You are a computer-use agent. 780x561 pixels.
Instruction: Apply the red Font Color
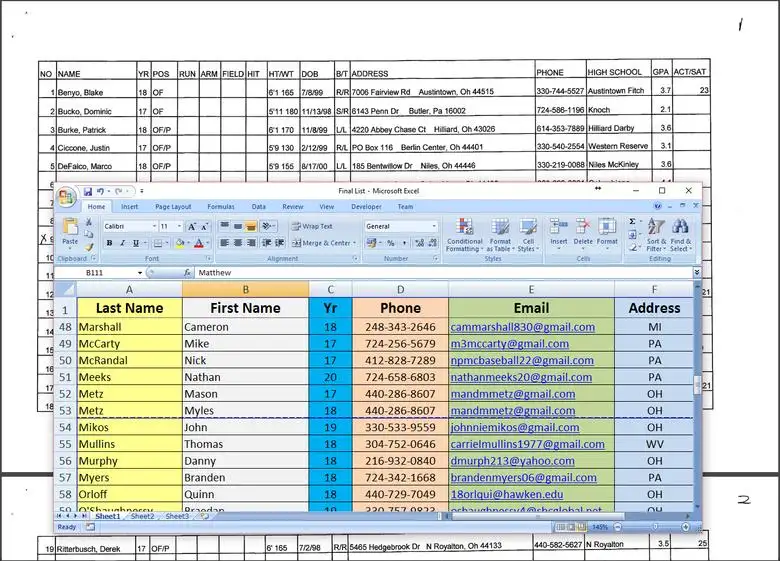[x=199, y=243]
